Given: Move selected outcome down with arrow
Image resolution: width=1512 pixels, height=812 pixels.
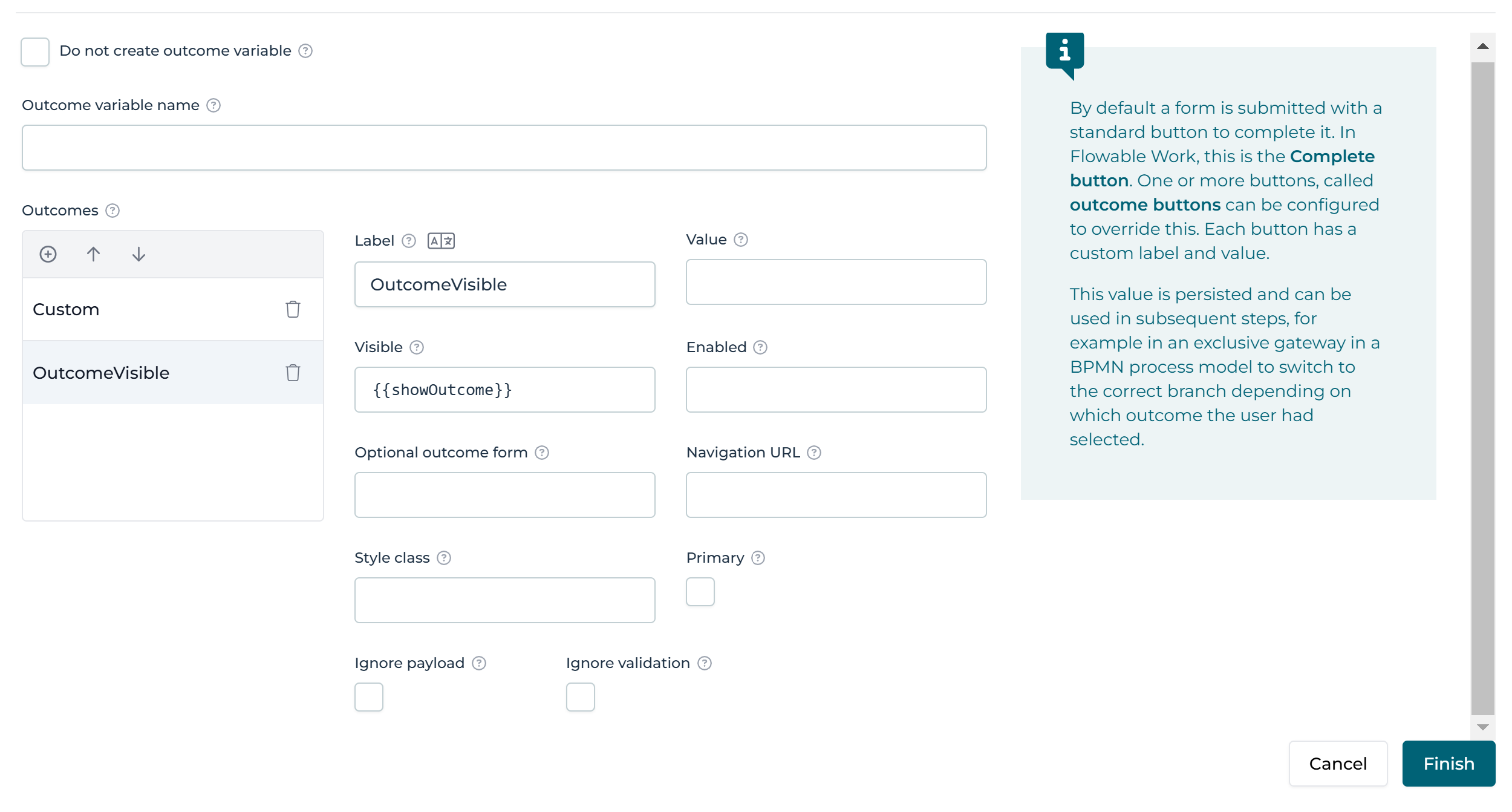Looking at the screenshot, I should 138,254.
